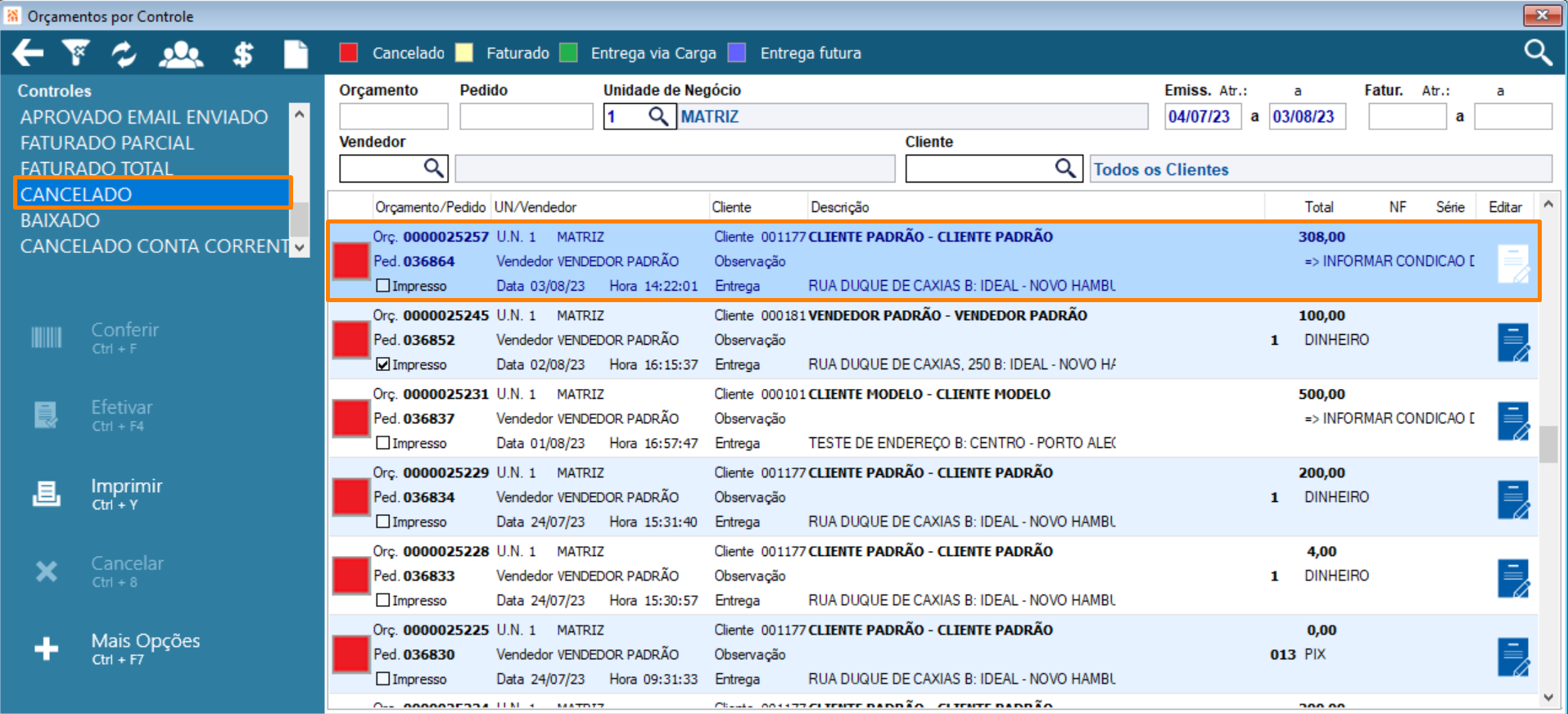Toggle Impresso checkbox for order 036864
Image resolution: width=1568 pixels, height=714 pixels.
coord(382,286)
